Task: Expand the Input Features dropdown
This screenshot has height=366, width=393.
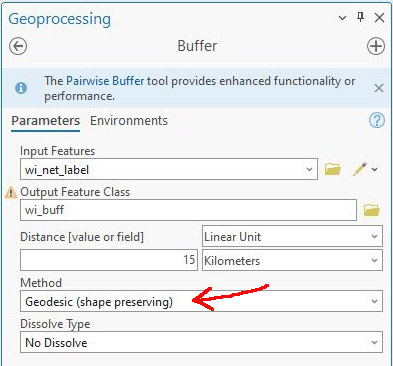Action: coord(309,169)
